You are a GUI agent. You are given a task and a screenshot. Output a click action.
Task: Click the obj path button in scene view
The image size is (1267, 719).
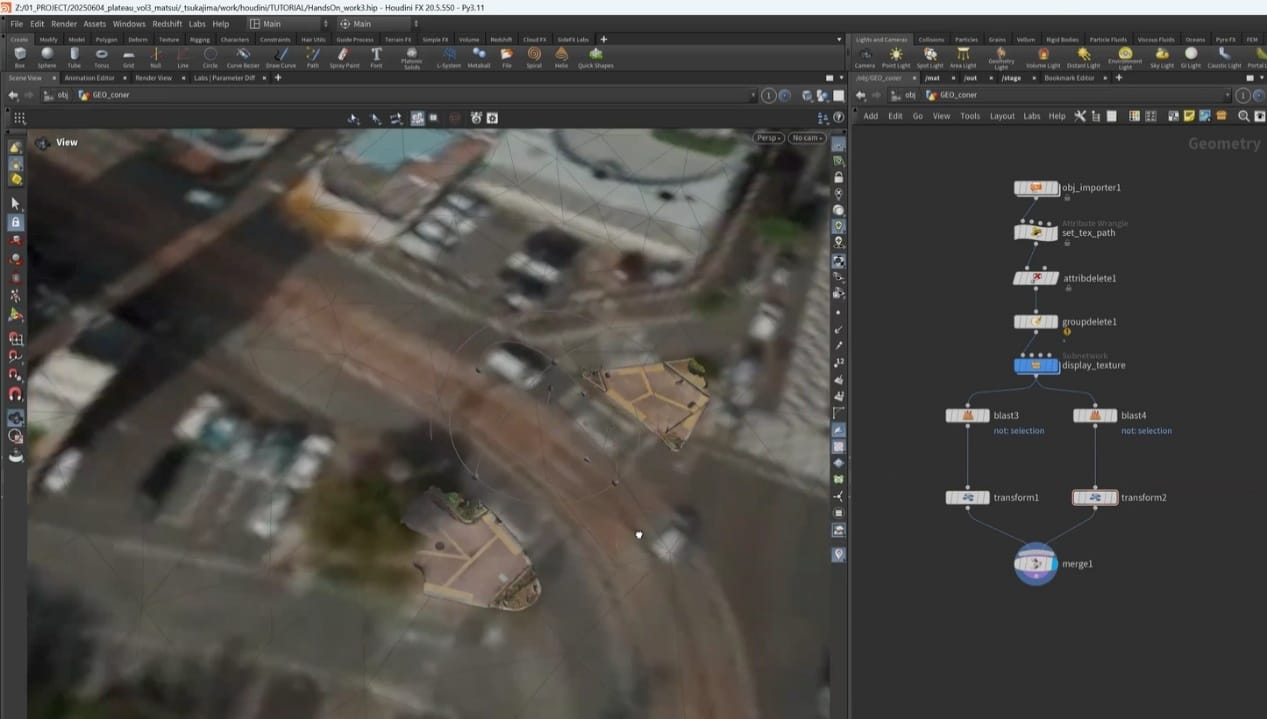pos(62,95)
